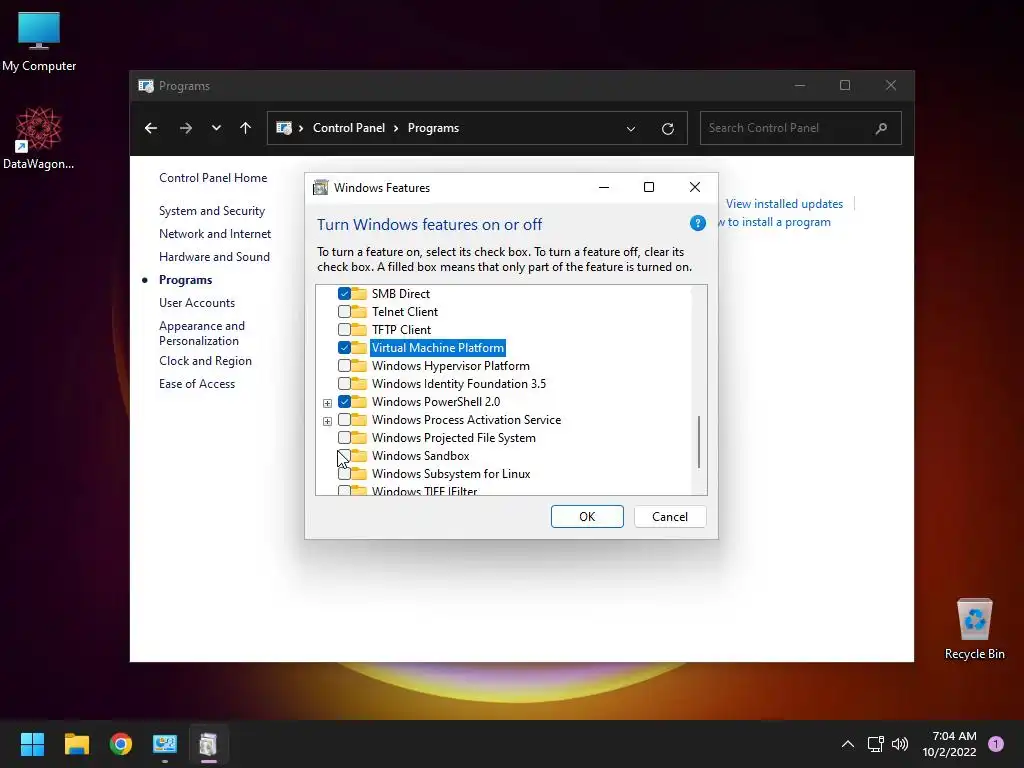This screenshot has width=1024, height=768.
Task: Enable Windows Hypervisor Platform checkbox
Action: [344, 366]
